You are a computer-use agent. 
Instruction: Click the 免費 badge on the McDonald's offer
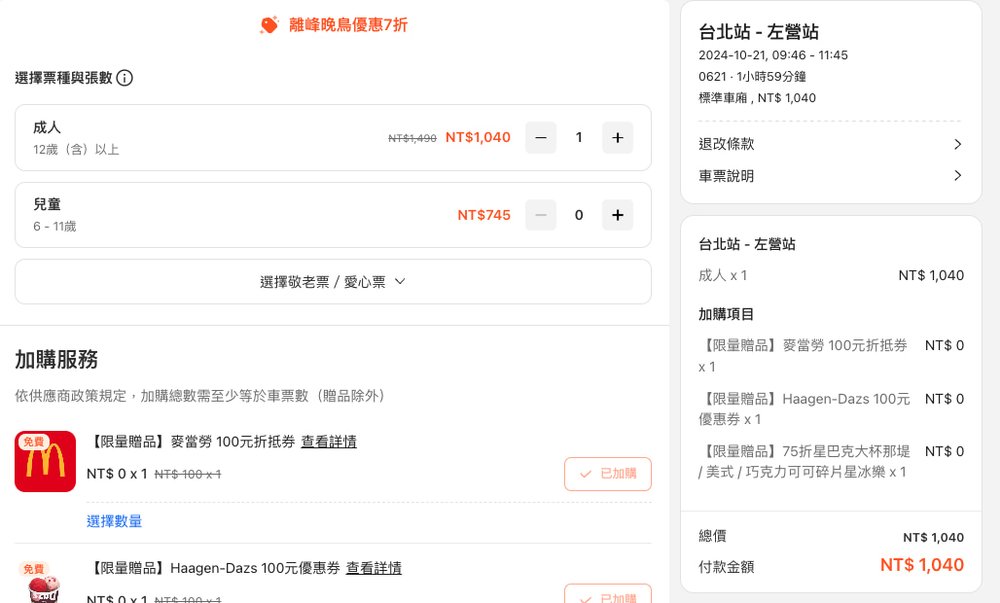pyautogui.click(x=34, y=440)
